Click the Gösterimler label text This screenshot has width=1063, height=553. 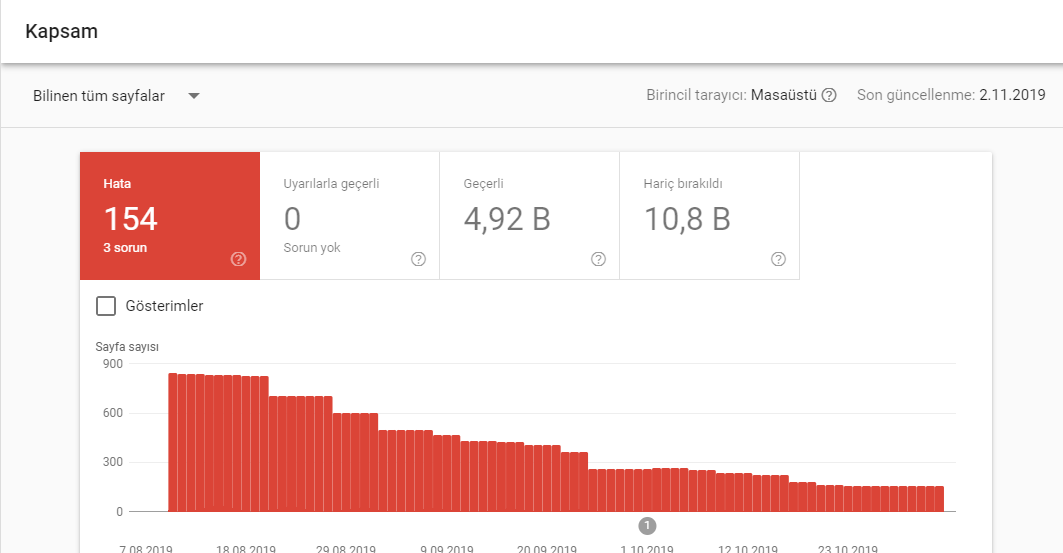click(x=164, y=306)
